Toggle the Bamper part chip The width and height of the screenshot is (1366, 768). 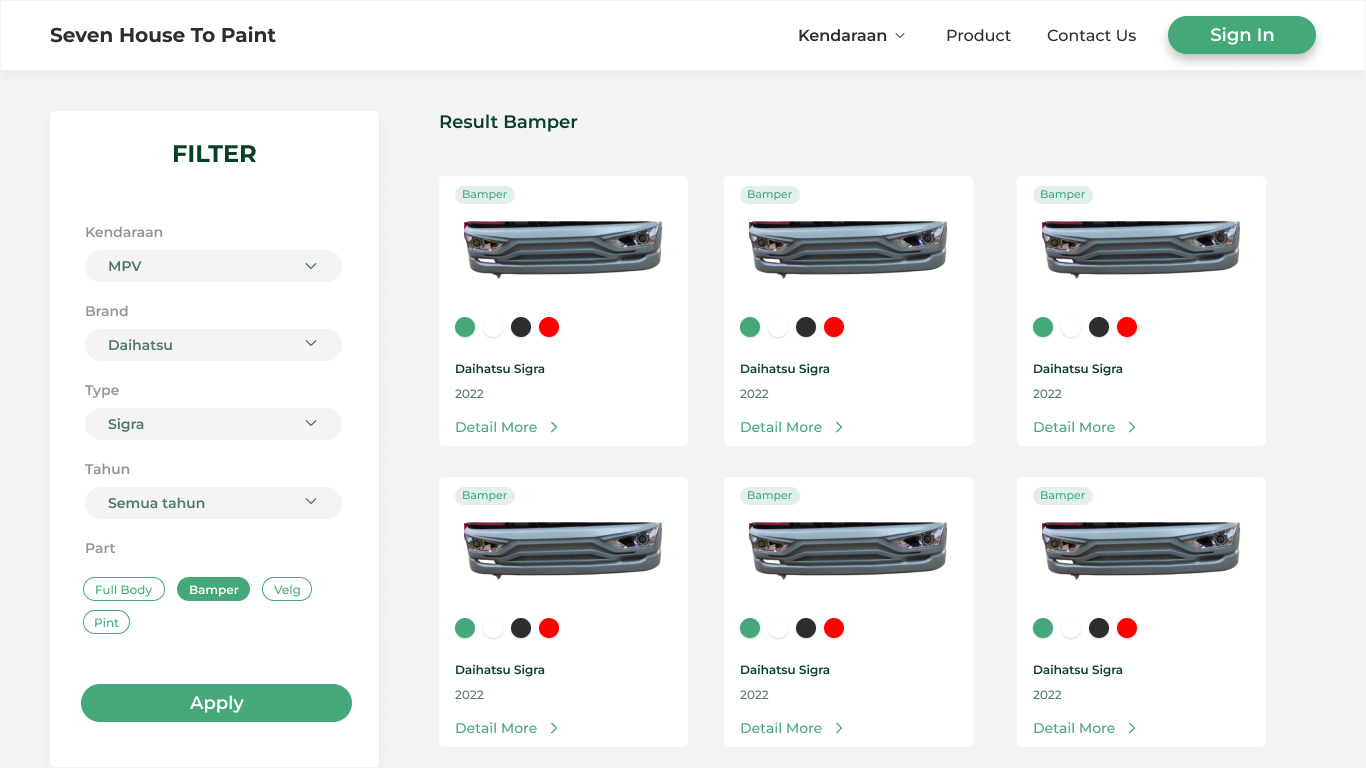[x=213, y=589]
